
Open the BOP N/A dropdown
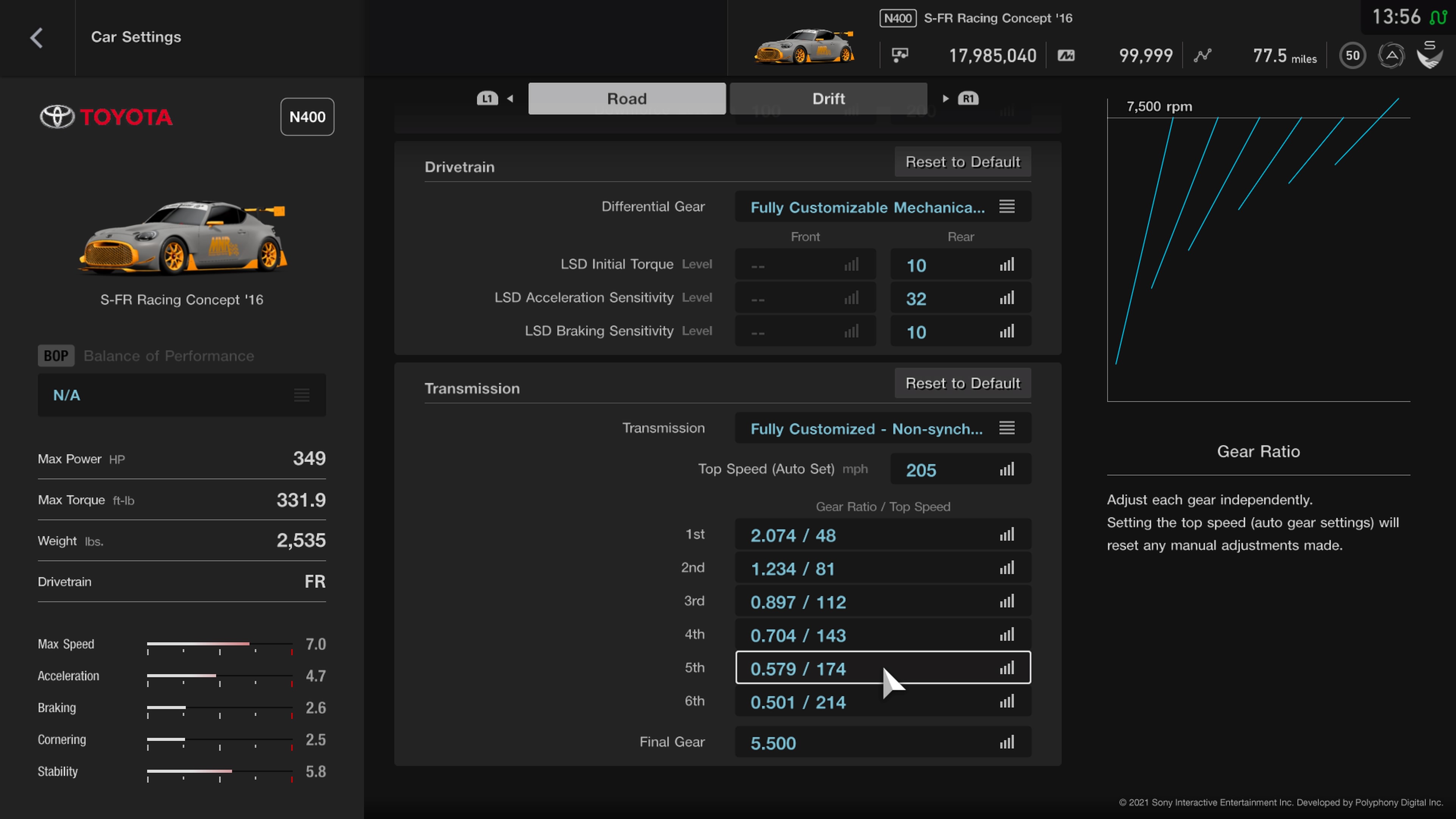point(182,395)
